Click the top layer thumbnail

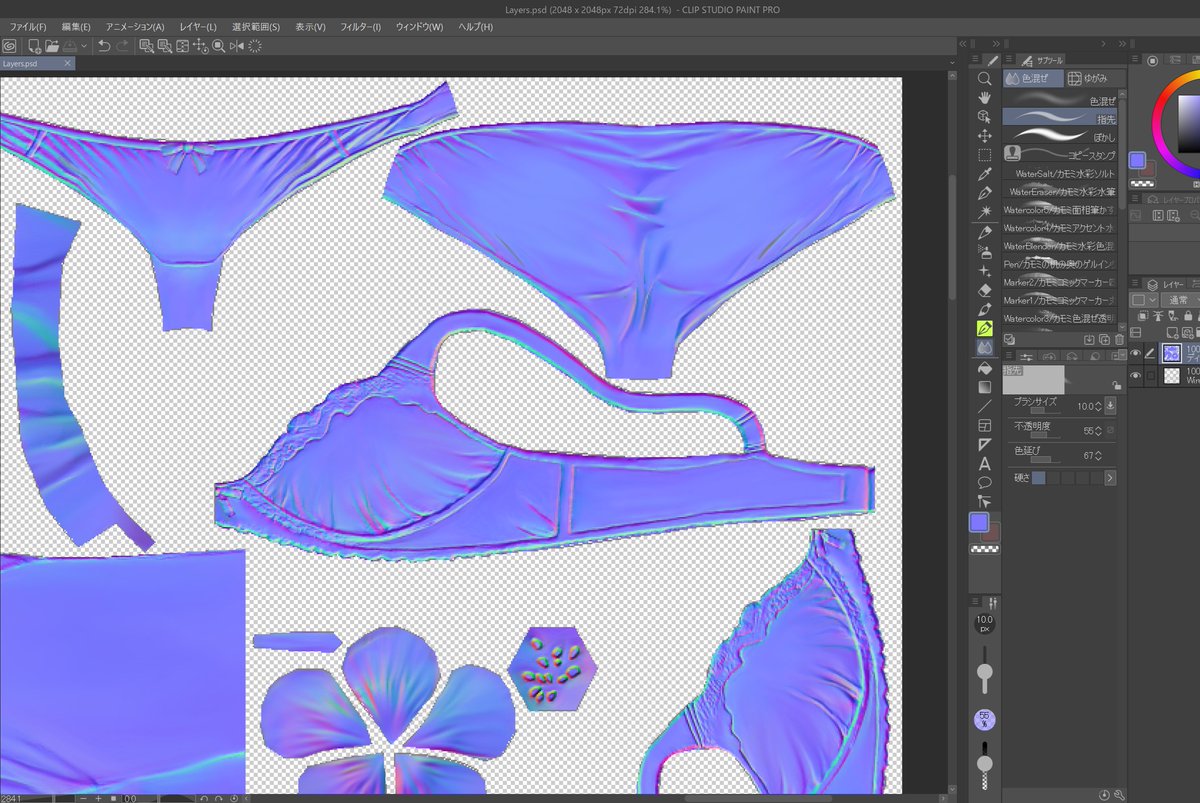coord(1171,352)
